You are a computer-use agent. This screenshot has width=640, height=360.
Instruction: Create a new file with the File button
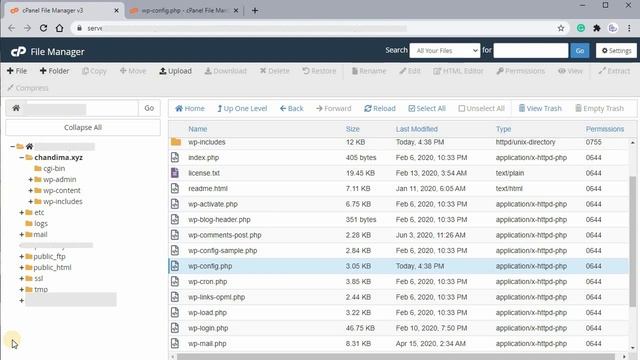click(x=17, y=71)
